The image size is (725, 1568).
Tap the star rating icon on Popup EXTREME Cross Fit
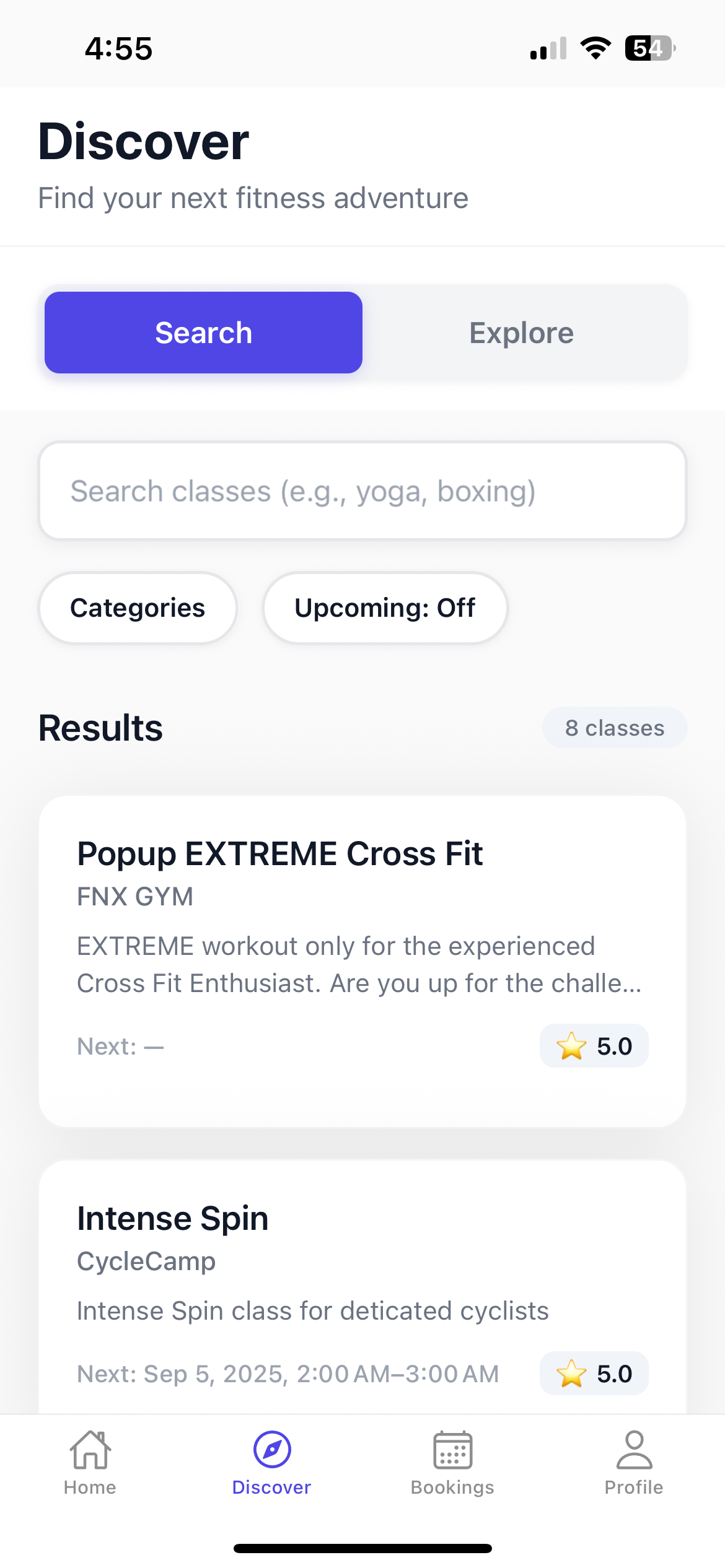[x=570, y=1046]
